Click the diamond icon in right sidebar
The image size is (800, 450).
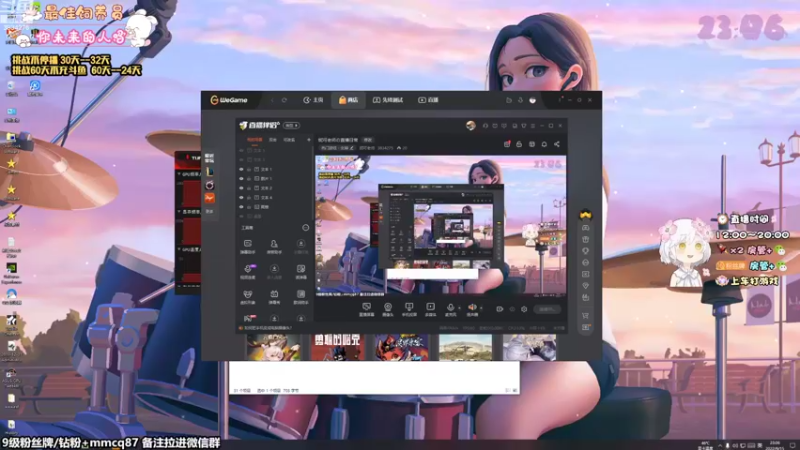point(586,286)
